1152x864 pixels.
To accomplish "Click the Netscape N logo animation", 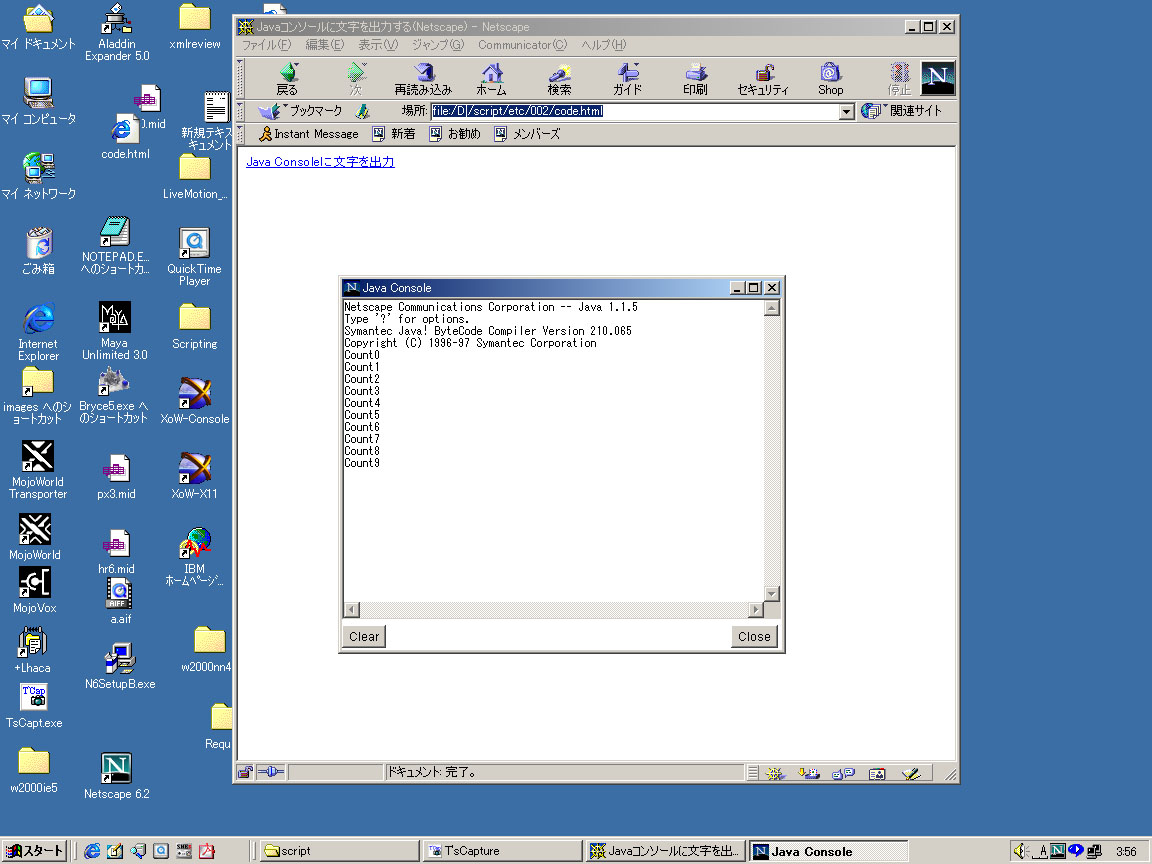I will pyautogui.click(x=938, y=78).
